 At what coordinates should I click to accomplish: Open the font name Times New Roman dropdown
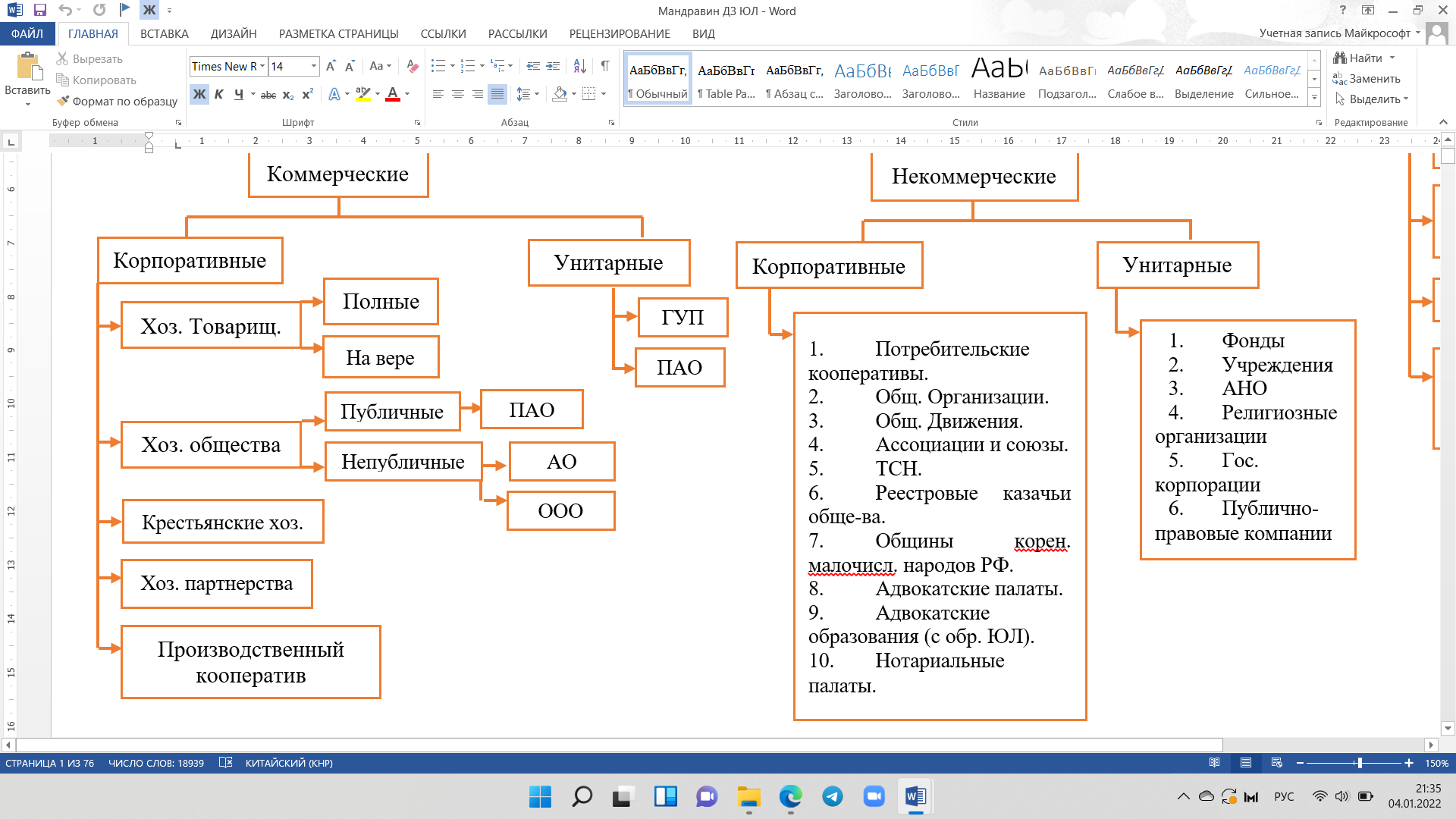(262, 67)
